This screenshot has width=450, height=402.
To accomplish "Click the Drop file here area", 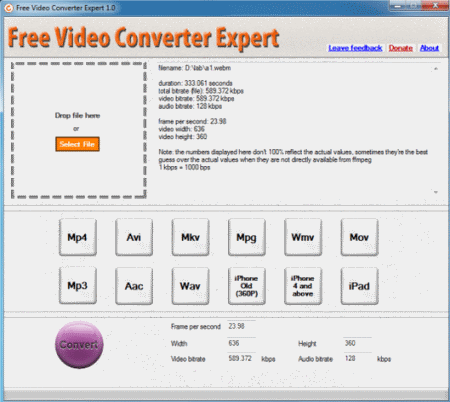I will [79, 130].
